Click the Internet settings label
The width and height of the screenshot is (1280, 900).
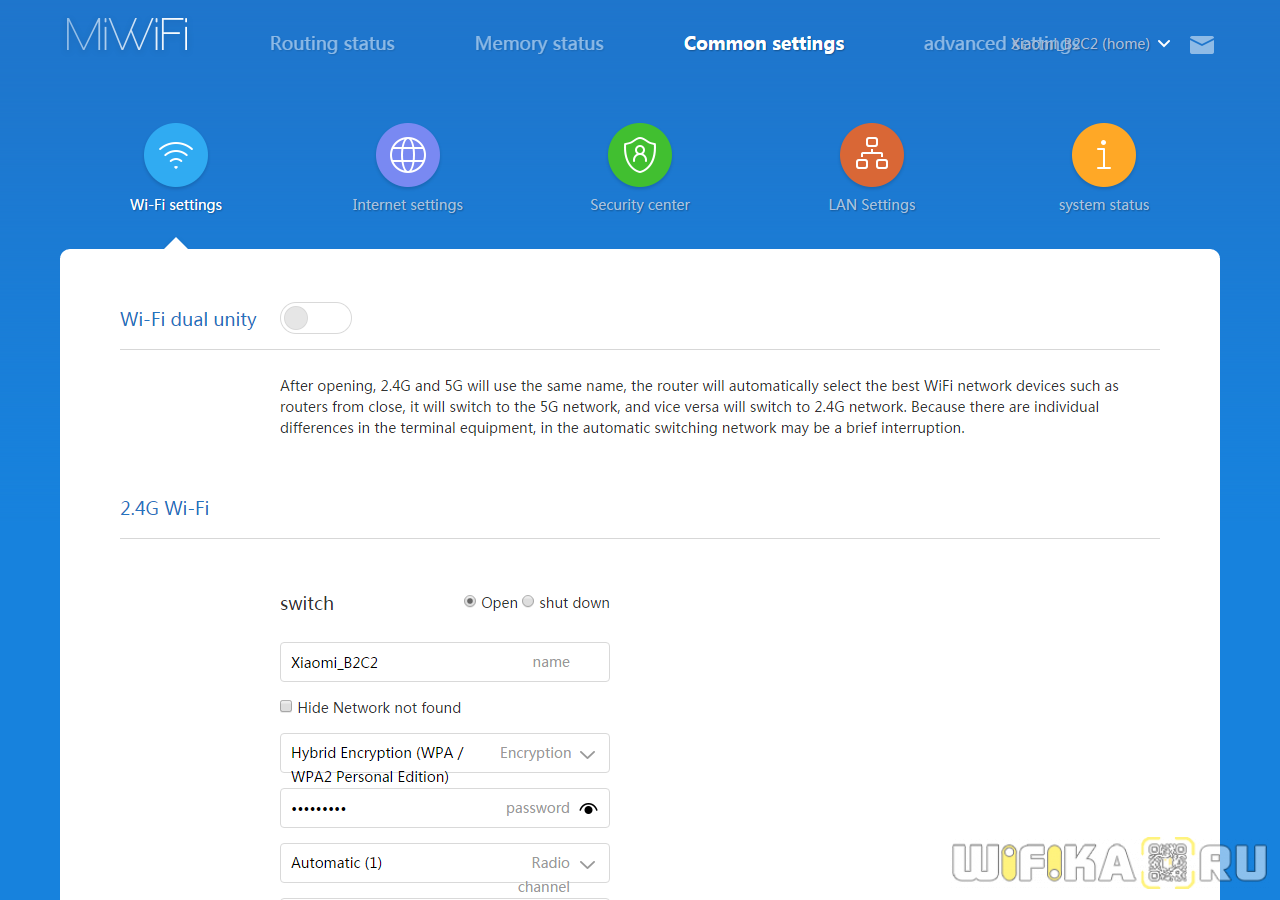click(408, 205)
